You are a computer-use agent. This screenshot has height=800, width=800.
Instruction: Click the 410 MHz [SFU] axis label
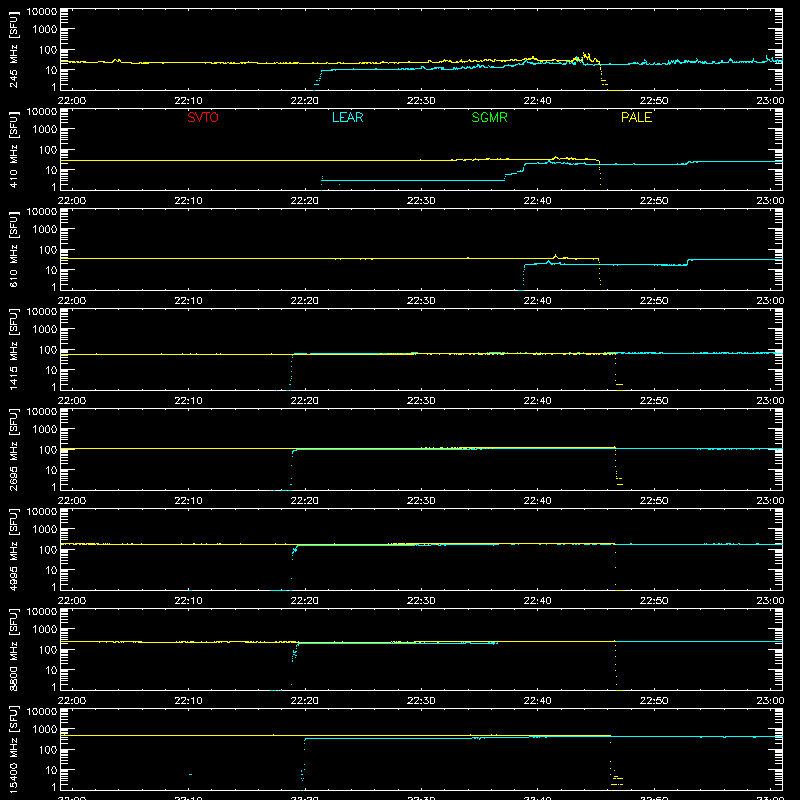(14, 149)
